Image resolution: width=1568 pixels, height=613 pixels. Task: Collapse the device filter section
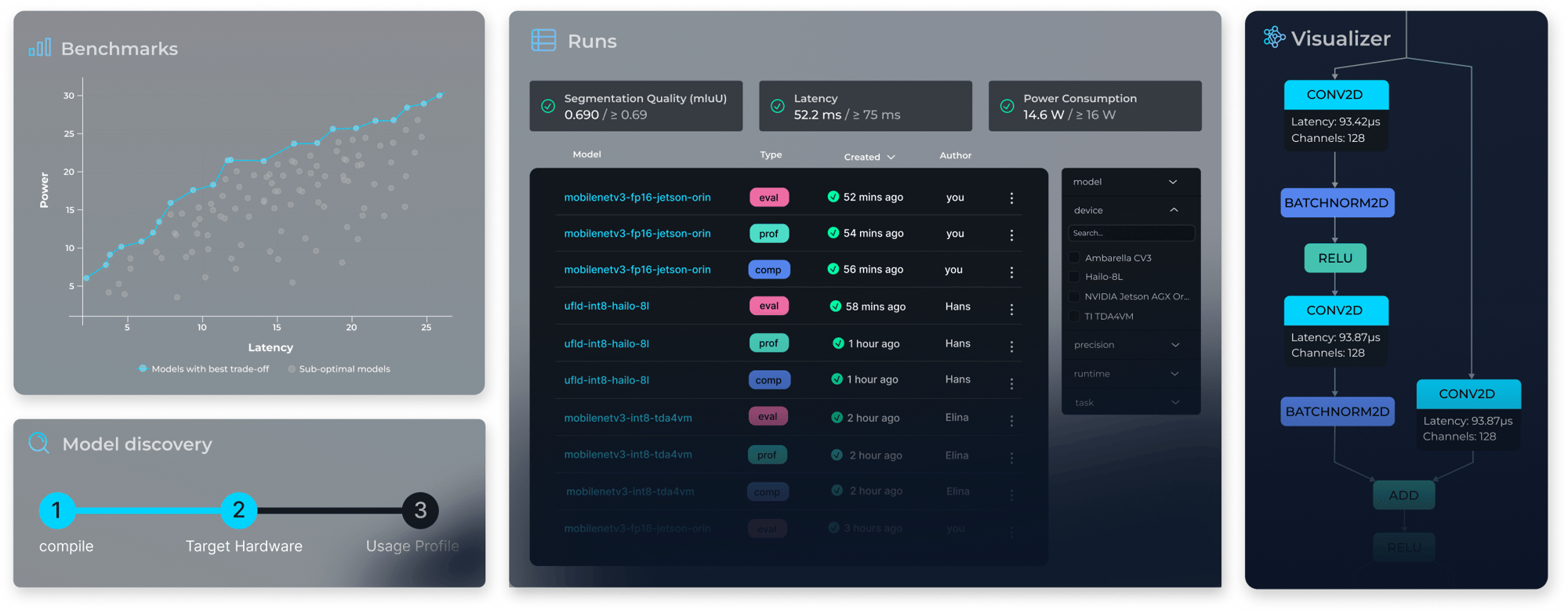1174,210
